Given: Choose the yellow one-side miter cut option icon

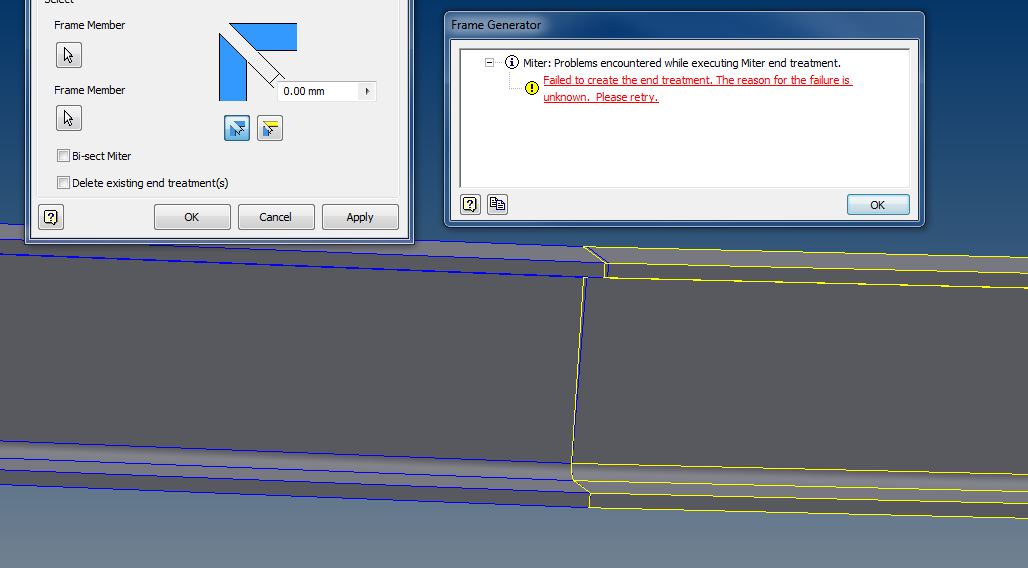Looking at the screenshot, I should click(269, 129).
